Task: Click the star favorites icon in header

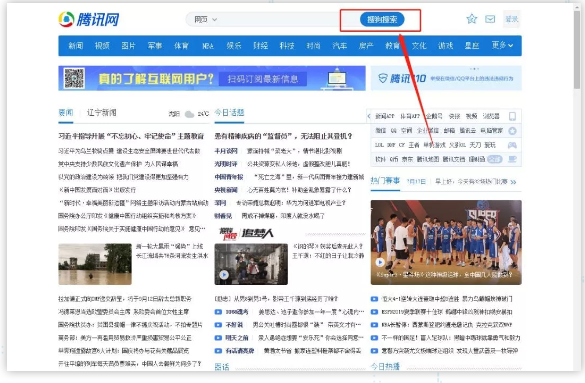Action: click(472, 19)
